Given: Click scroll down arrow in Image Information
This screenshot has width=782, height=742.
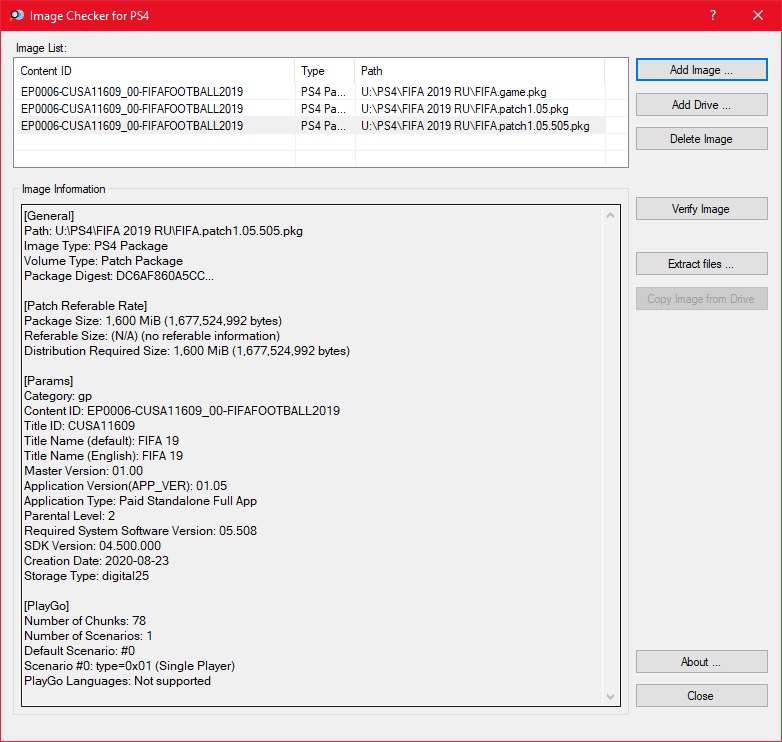Looking at the screenshot, I should pyautogui.click(x=610, y=697).
